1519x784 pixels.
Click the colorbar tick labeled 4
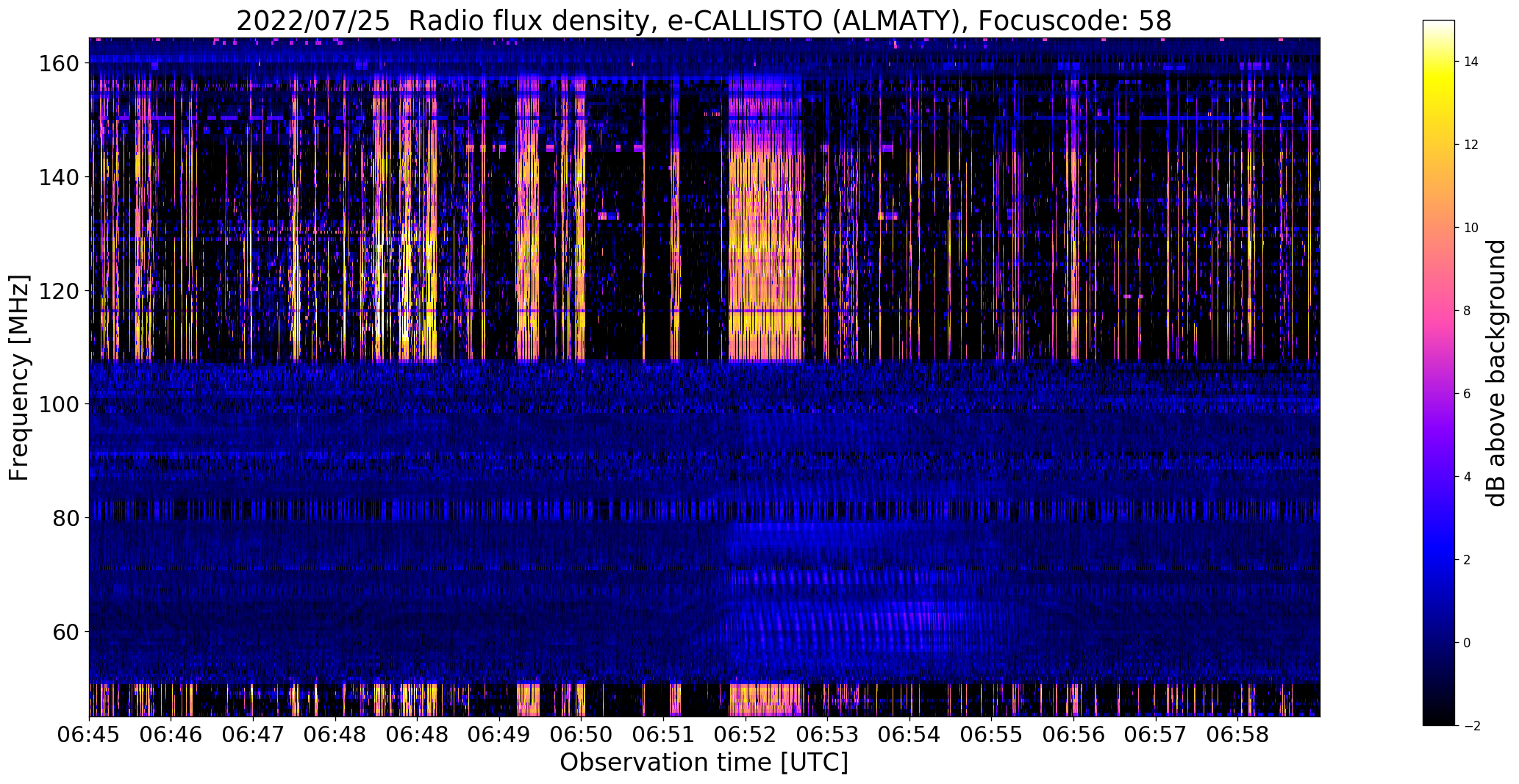point(1468,477)
